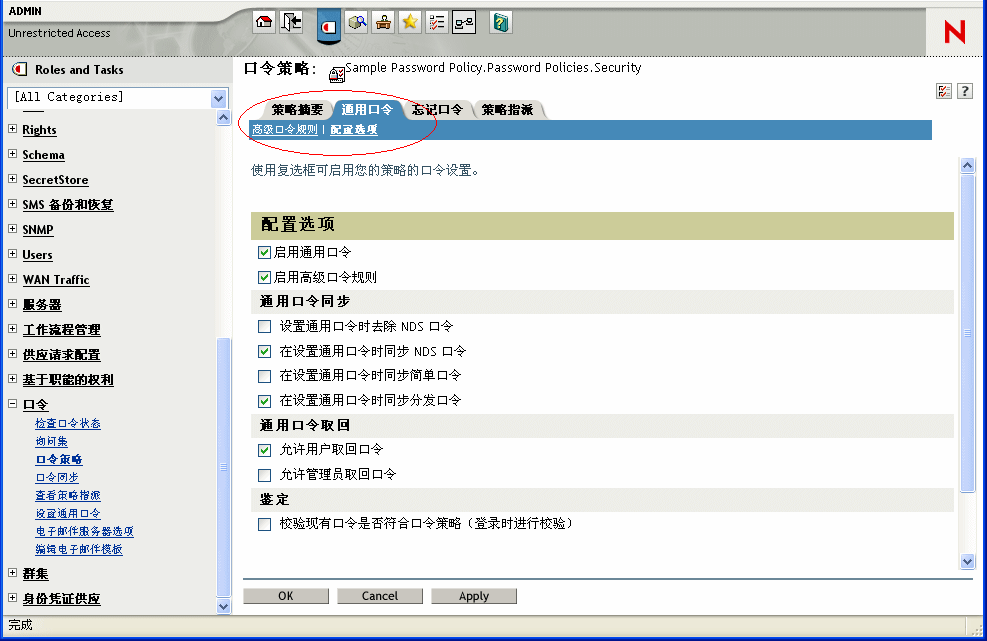The height and width of the screenshot is (641, 987).
Task: Enable 校验现有口令是否符合口令策略 checkbox
Action: pos(264,524)
